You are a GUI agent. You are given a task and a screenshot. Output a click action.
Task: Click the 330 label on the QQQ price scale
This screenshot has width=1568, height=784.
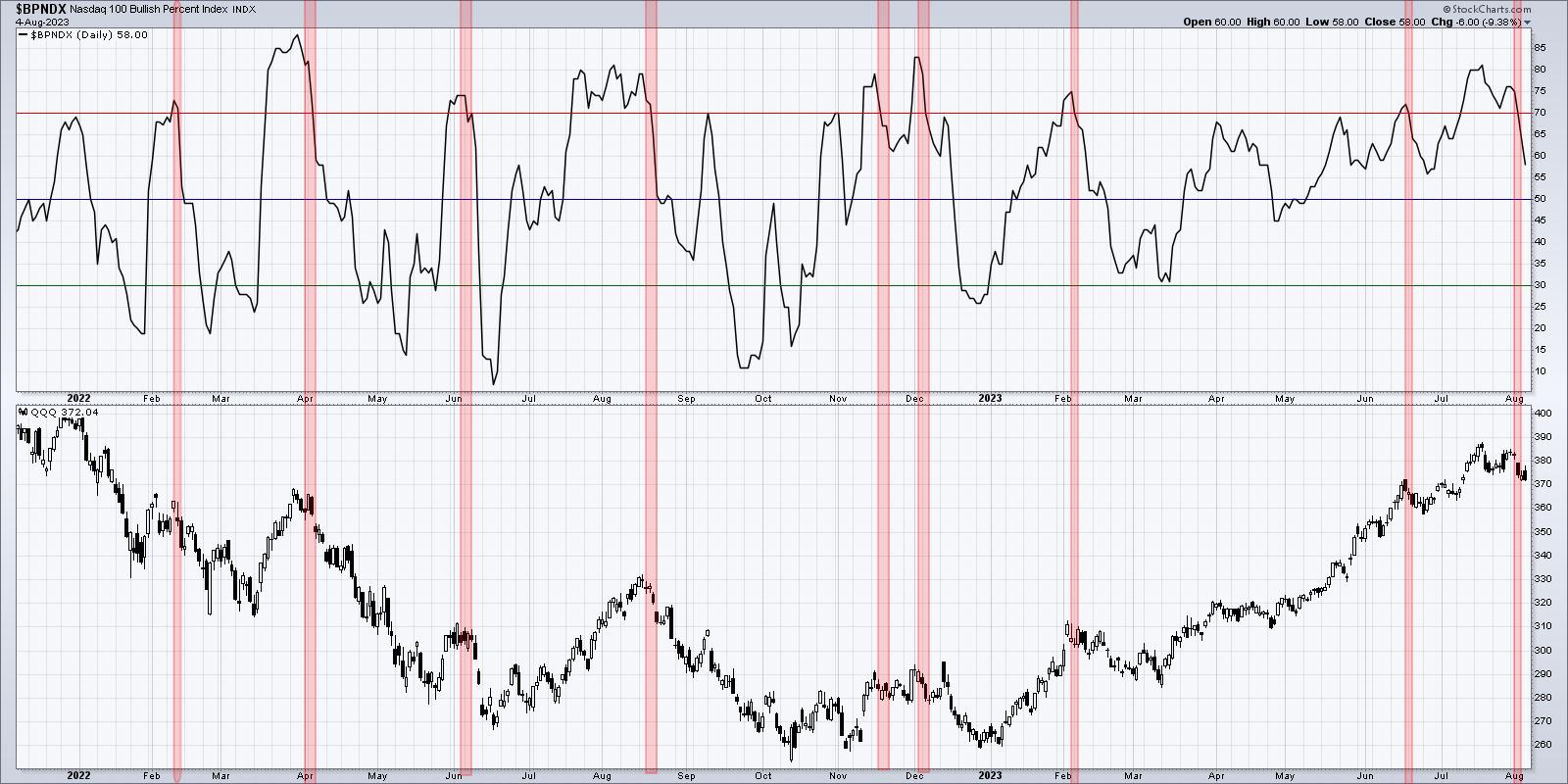pyautogui.click(x=1542, y=579)
